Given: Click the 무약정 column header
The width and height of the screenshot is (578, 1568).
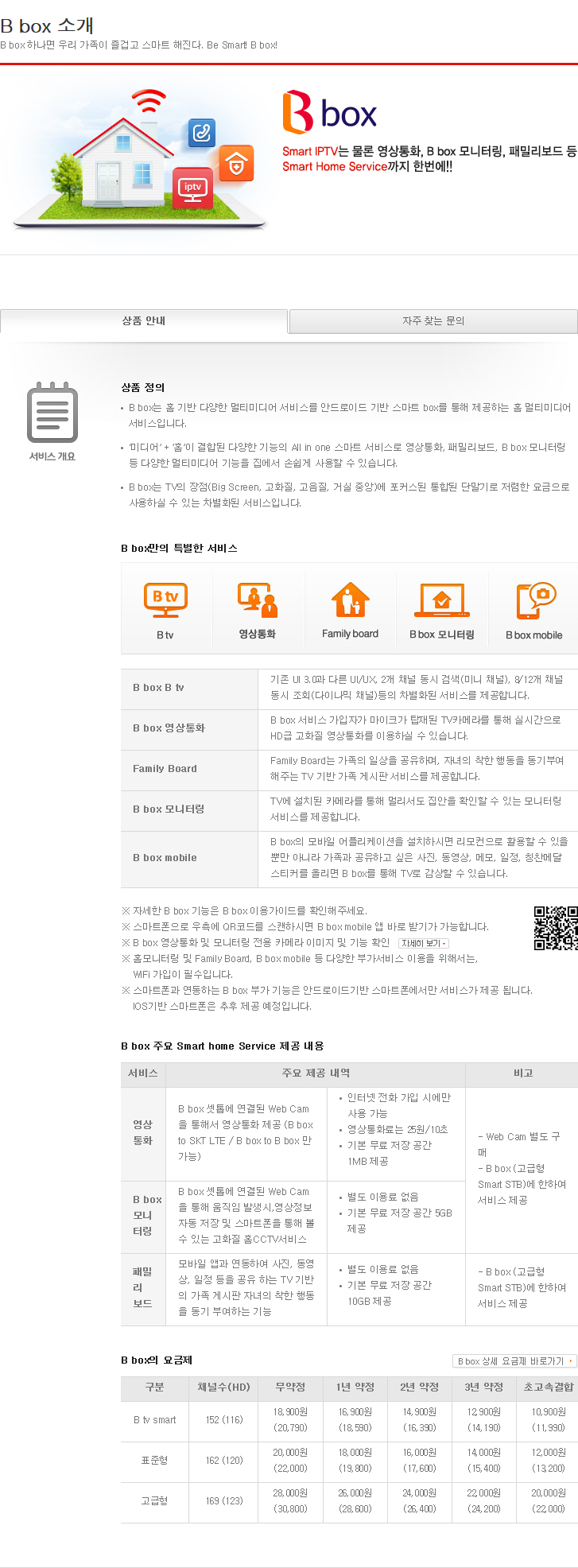Looking at the screenshot, I should point(290,1387).
